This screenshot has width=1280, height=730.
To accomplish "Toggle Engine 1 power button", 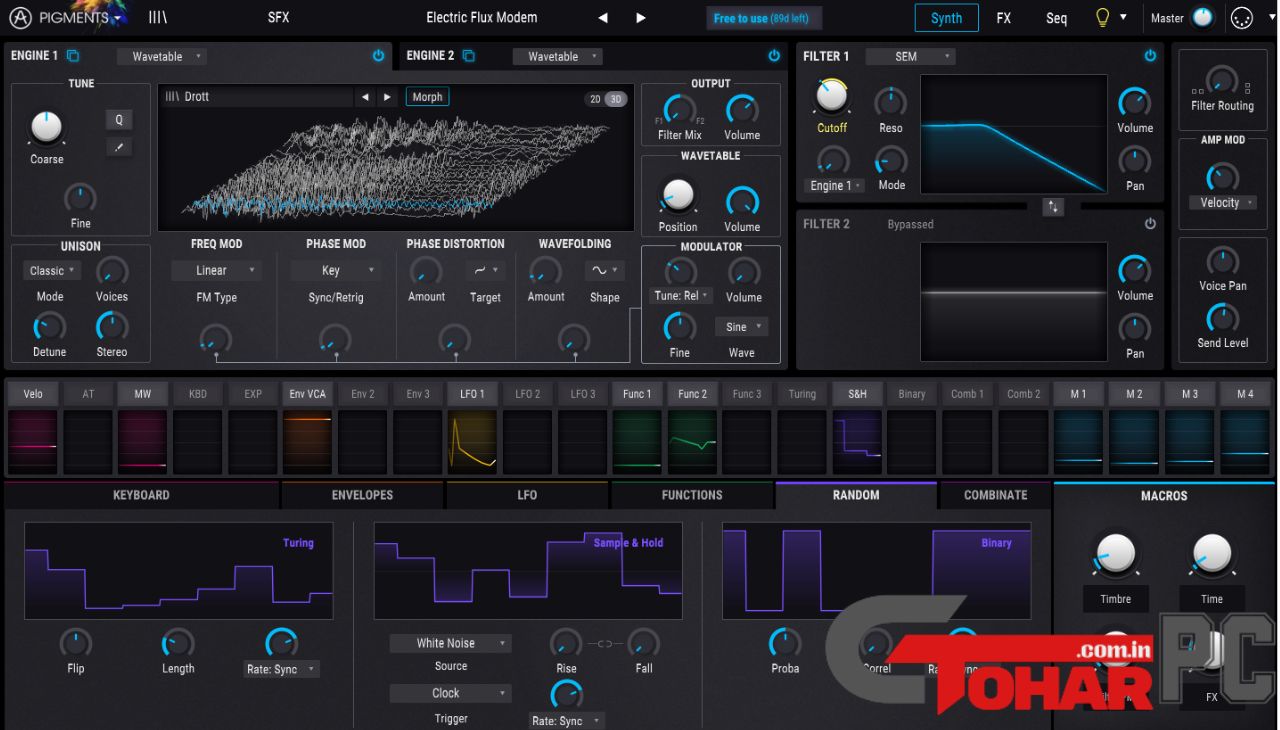I will coord(378,56).
